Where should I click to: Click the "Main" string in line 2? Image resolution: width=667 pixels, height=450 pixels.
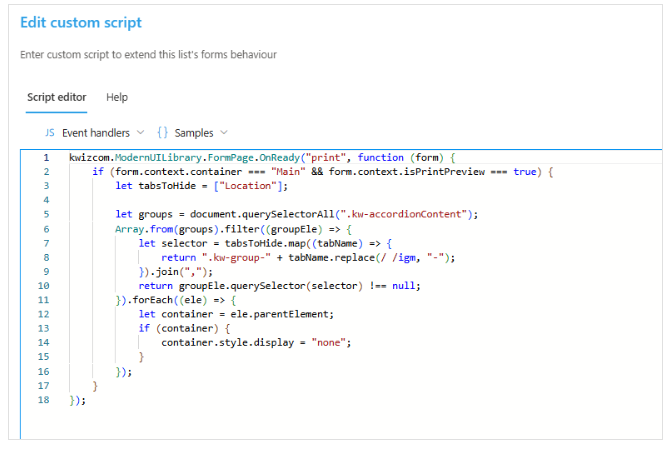tap(288, 172)
